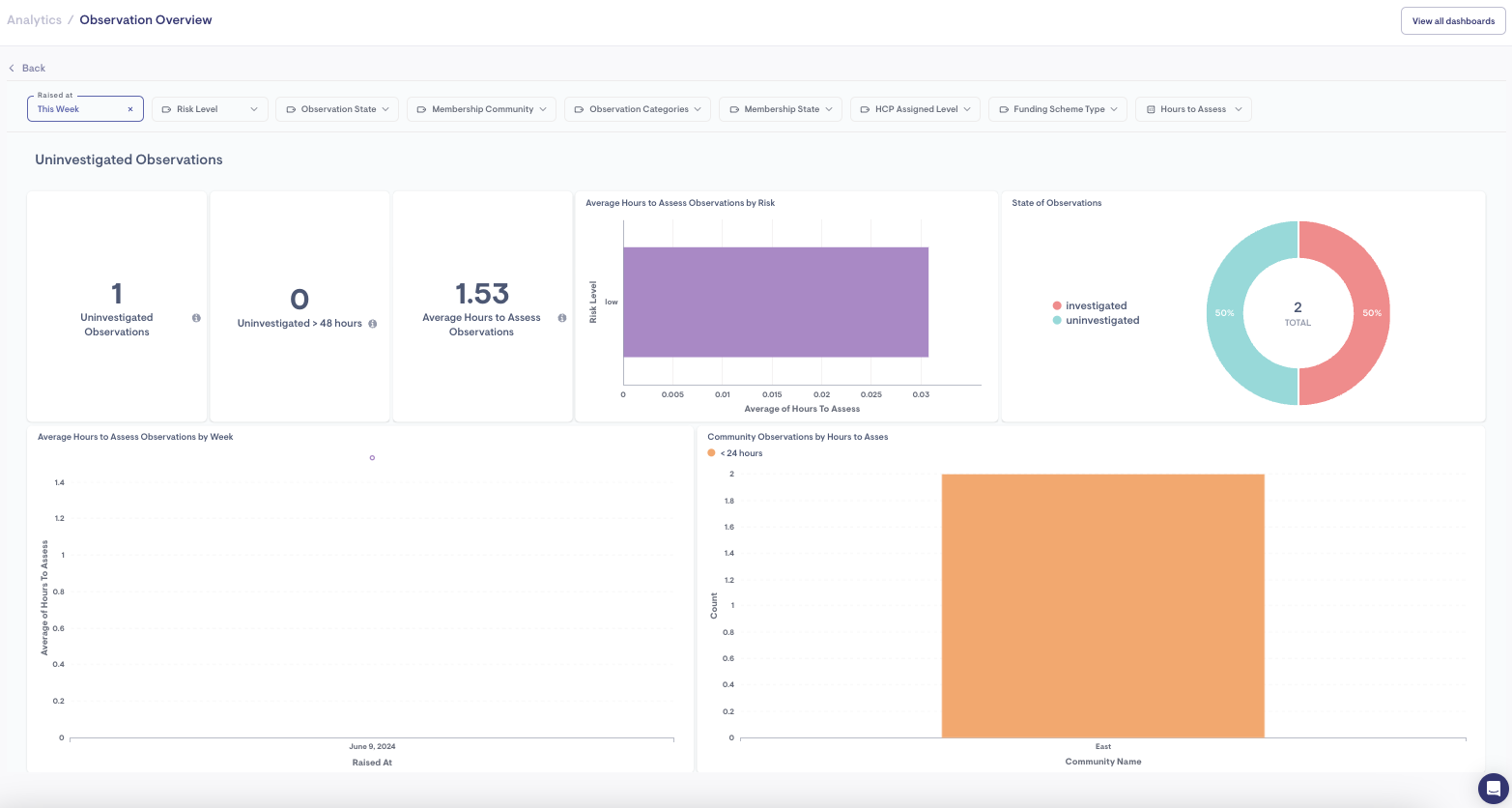Screen dimensions: 1512x808
Task: Expand the Risk Level filter dropdown
Action: point(210,109)
